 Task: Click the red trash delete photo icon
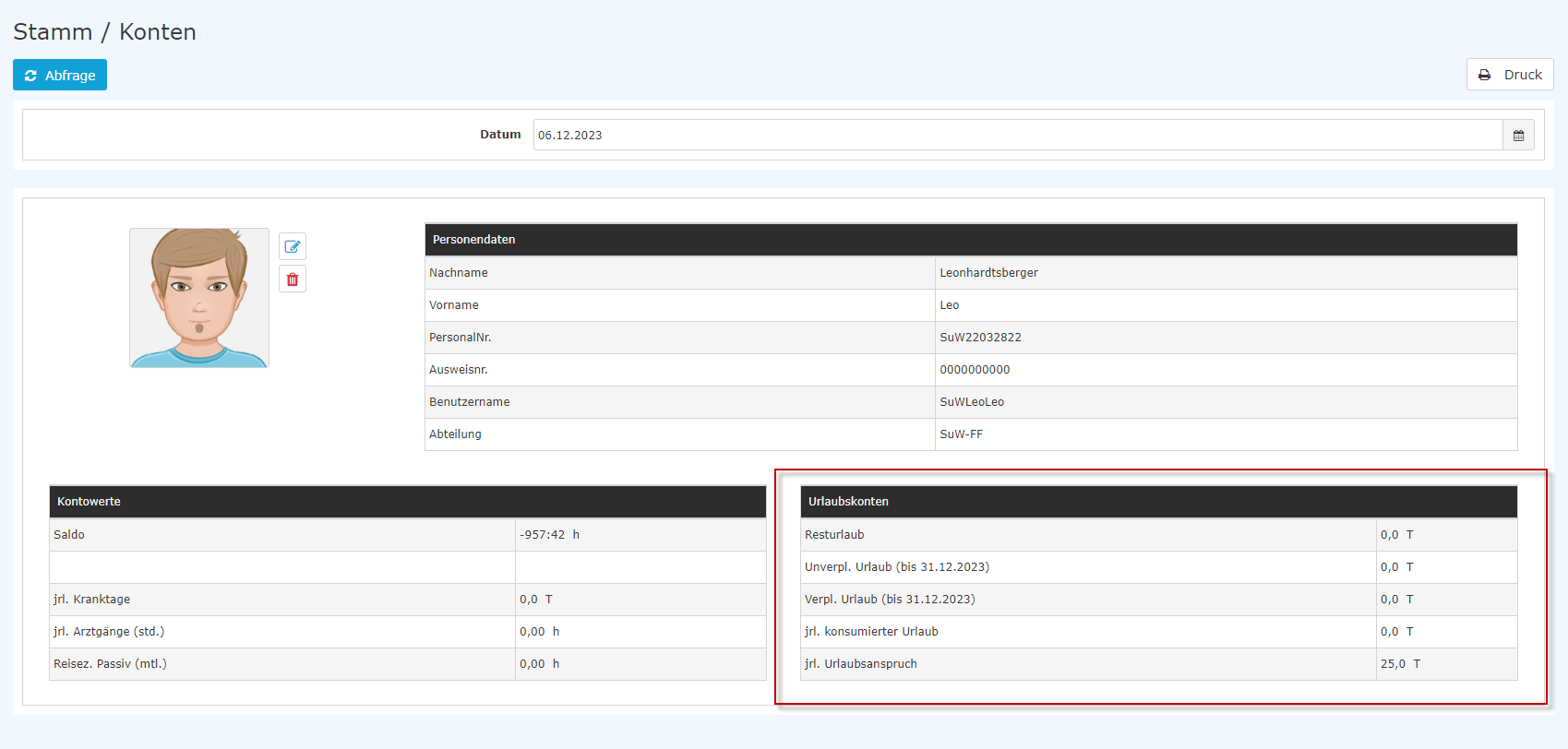(x=293, y=279)
